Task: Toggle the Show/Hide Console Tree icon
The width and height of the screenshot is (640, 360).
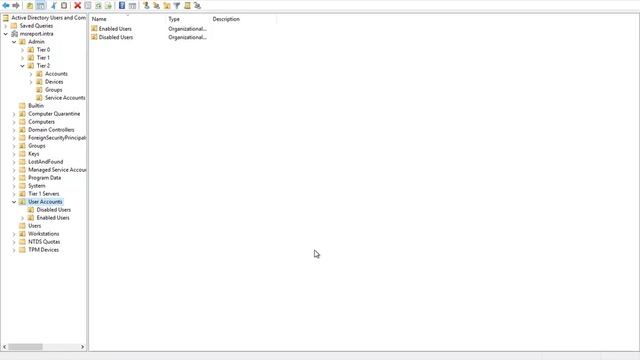Action: [41, 6]
